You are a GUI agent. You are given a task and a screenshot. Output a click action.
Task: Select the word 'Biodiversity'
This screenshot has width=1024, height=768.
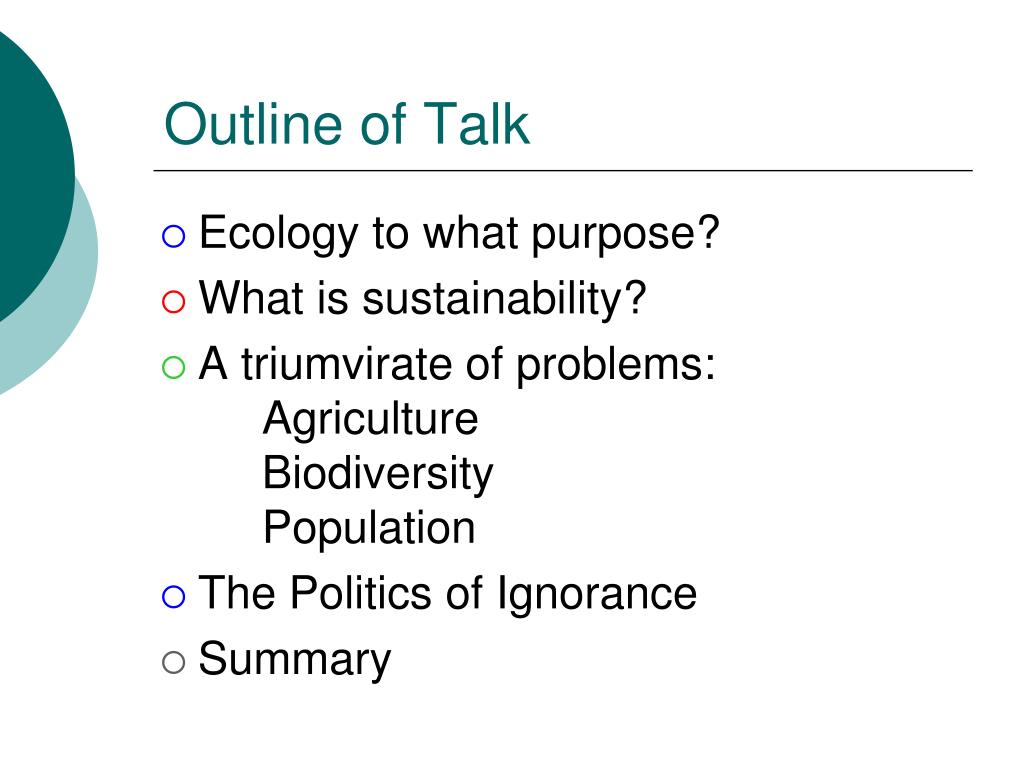(x=377, y=474)
